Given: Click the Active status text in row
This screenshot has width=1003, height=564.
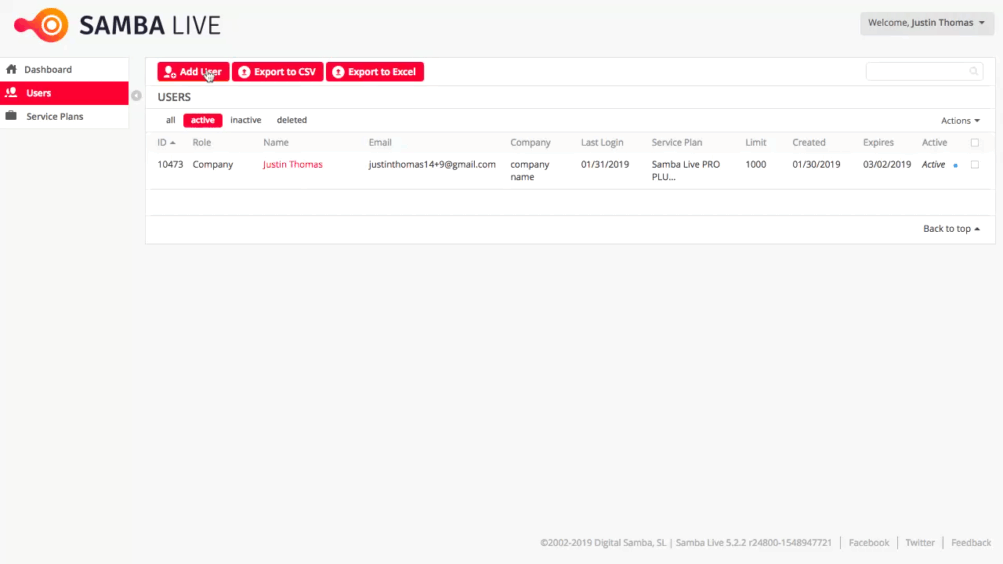Looking at the screenshot, I should [x=933, y=164].
